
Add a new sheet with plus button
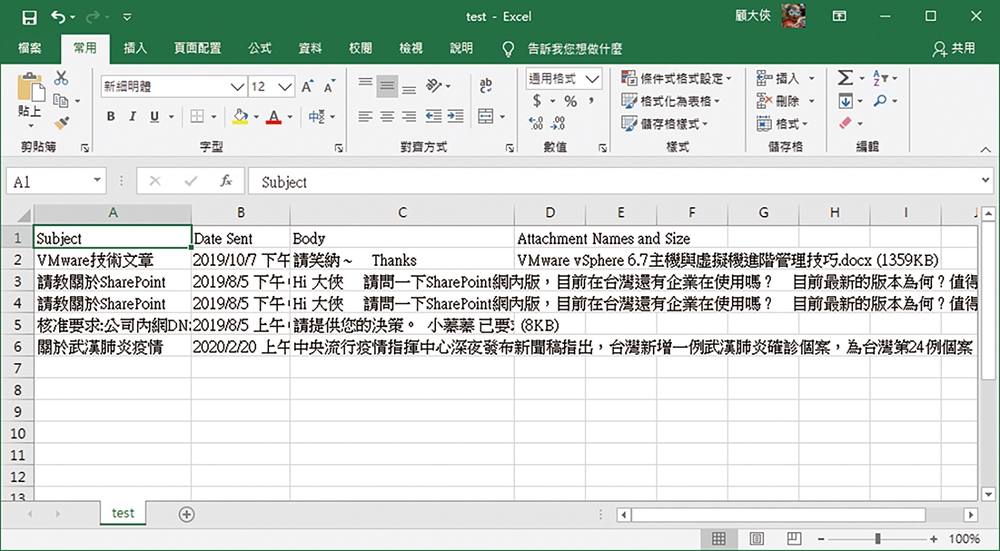186,514
